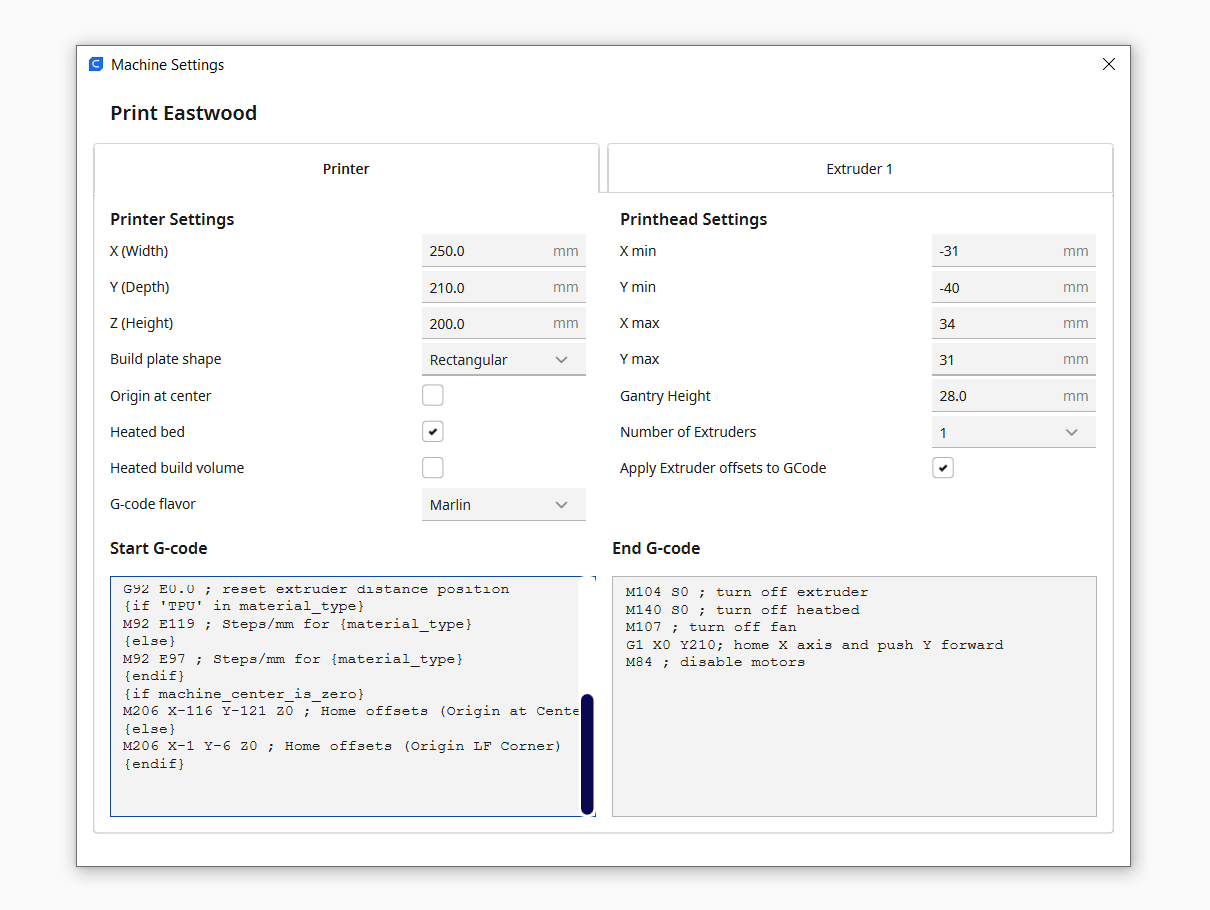Click the 'Printer Settings' heading
This screenshot has width=1210, height=910.
[172, 219]
